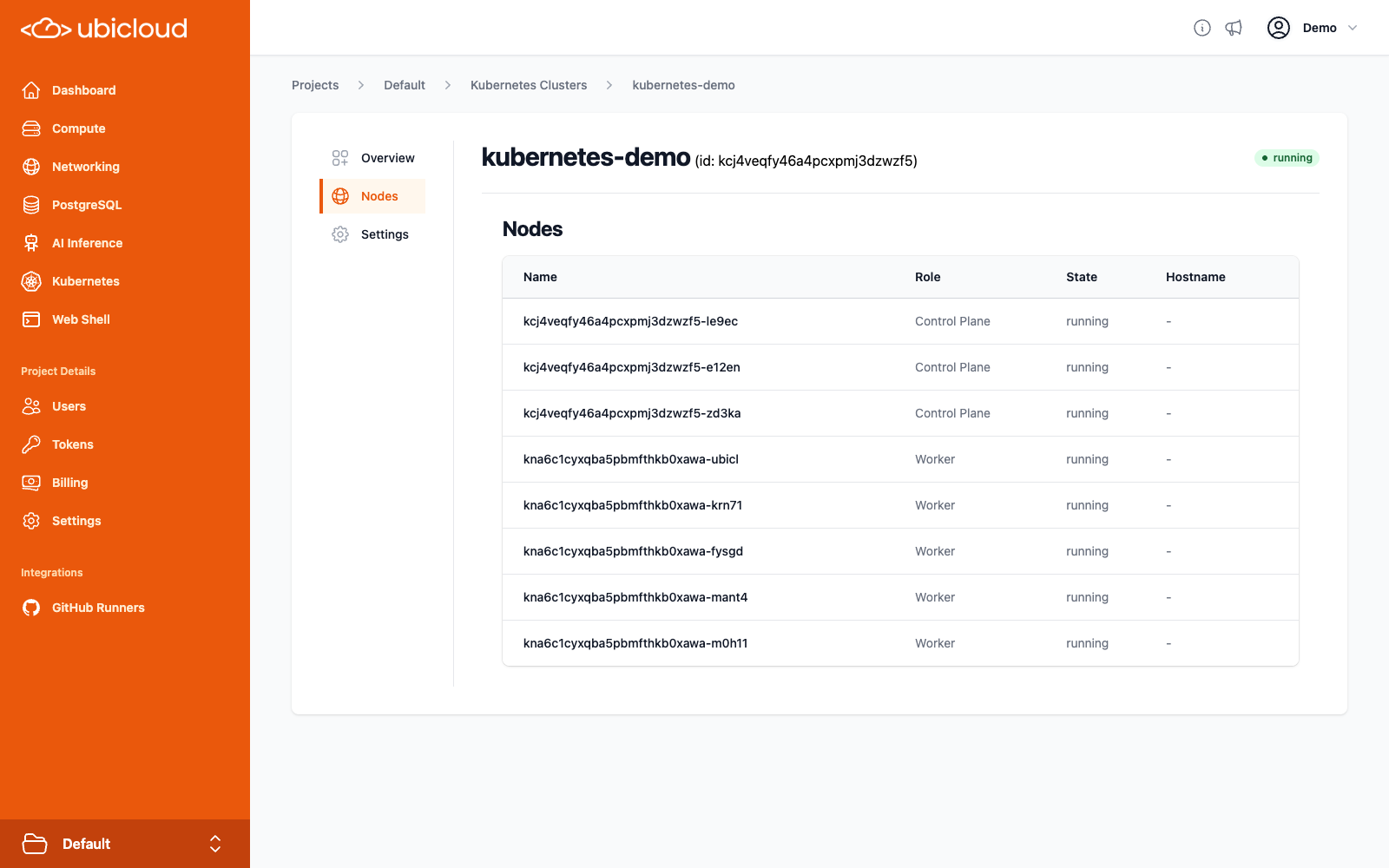The image size is (1389, 868).
Task: Click the Role column header
Action: (927, 277)
